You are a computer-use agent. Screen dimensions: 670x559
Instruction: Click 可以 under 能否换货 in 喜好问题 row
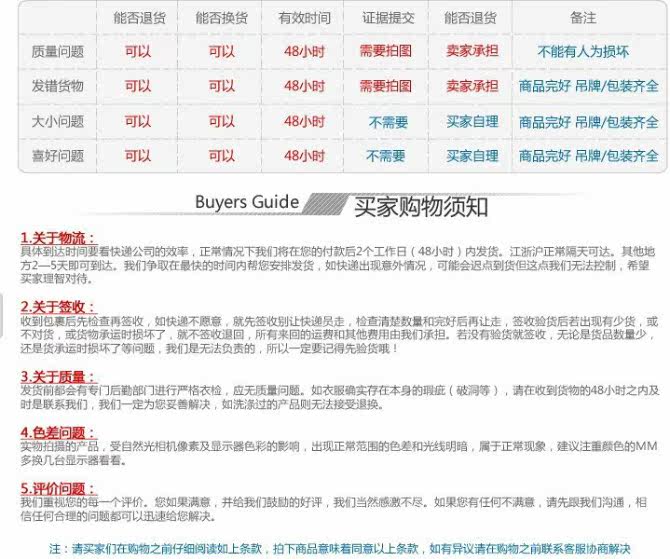pos(221,156)
